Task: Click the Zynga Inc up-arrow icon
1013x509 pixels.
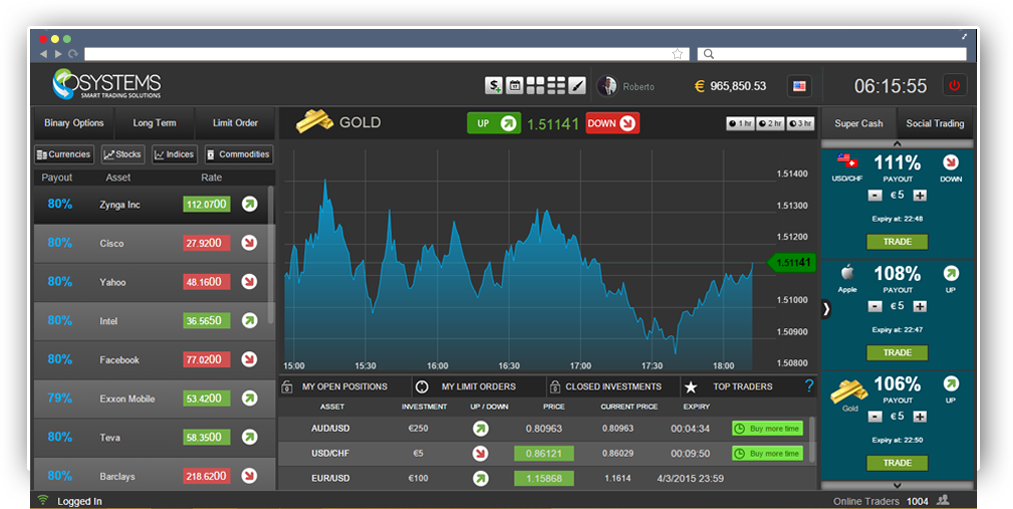Action: [x=249, y=204]
